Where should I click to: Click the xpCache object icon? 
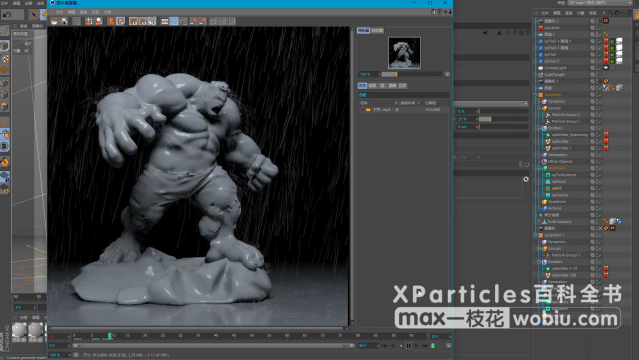(x=541, y=28)
